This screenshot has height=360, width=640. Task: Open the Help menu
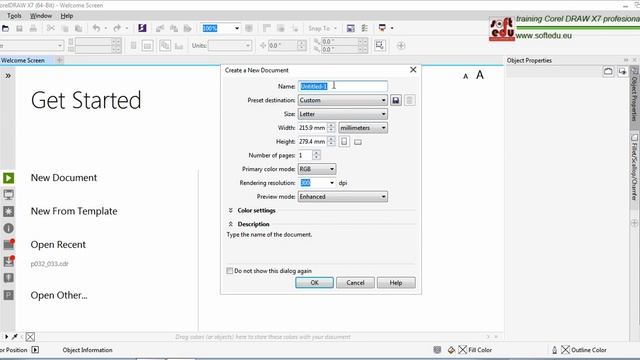[67, 16]
